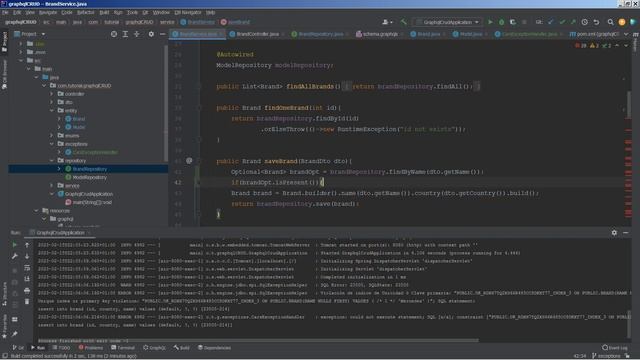640x360 pixels.
Task: Open Project panel settings gear
Action: click(151, 34)
